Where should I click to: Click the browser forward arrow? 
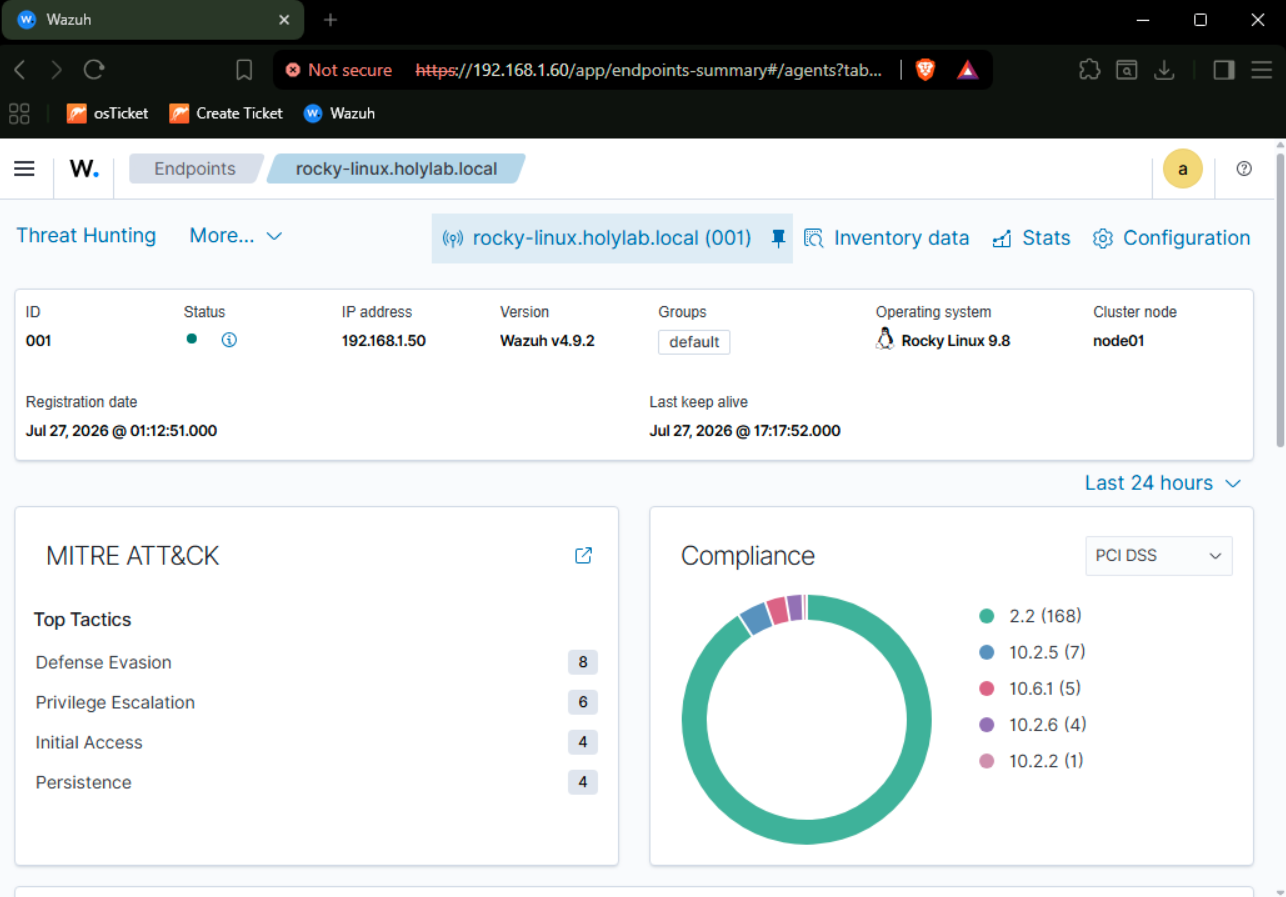point(56,70)
